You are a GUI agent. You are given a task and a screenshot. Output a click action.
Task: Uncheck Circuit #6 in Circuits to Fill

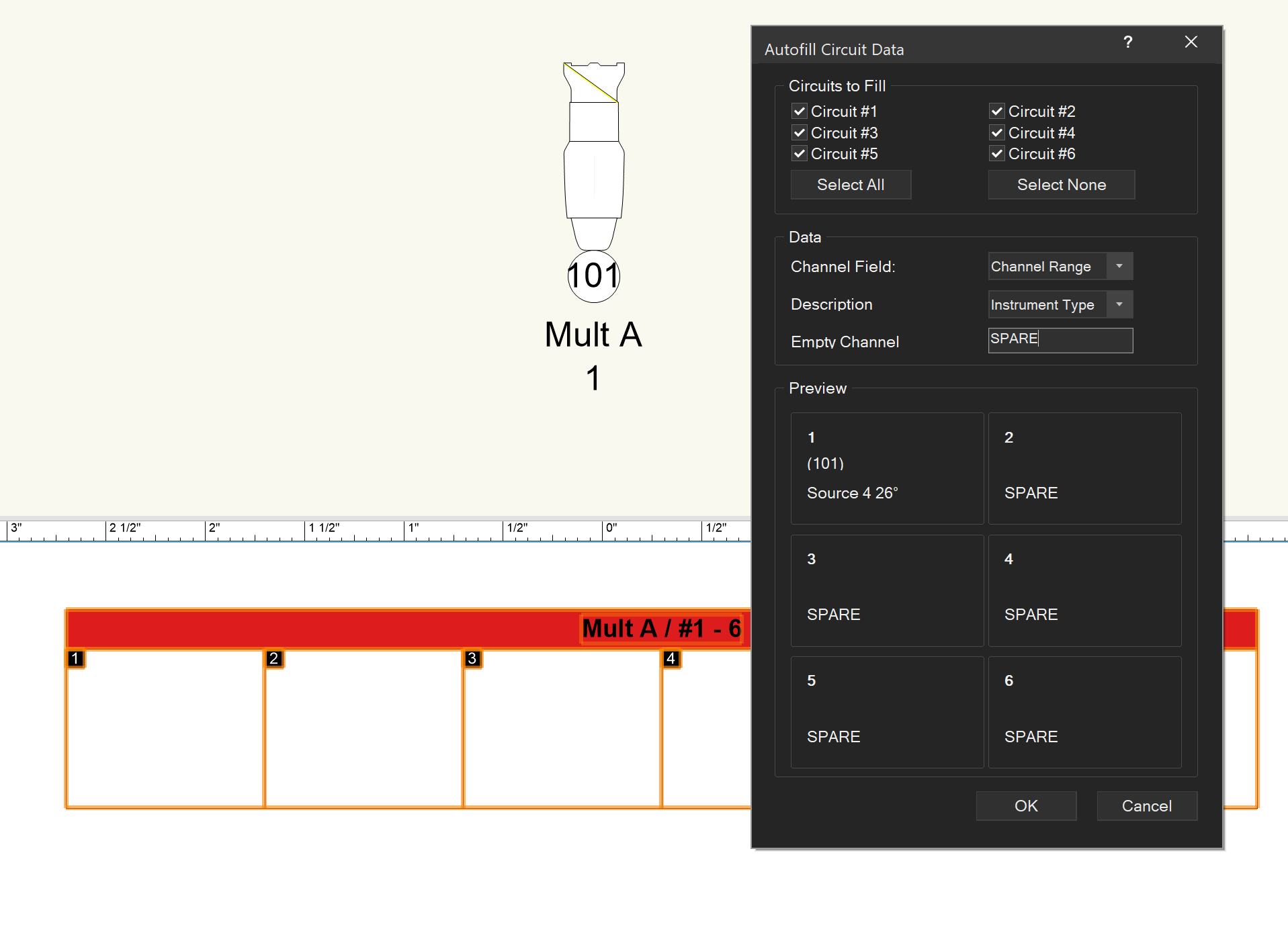[997, 154]
